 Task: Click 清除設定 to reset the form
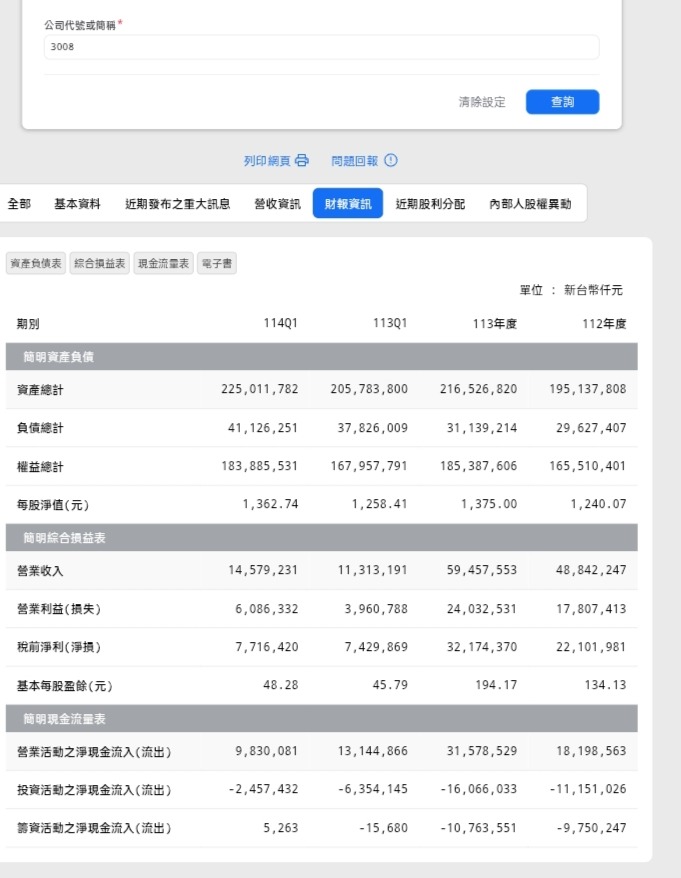tap(482, 102)
